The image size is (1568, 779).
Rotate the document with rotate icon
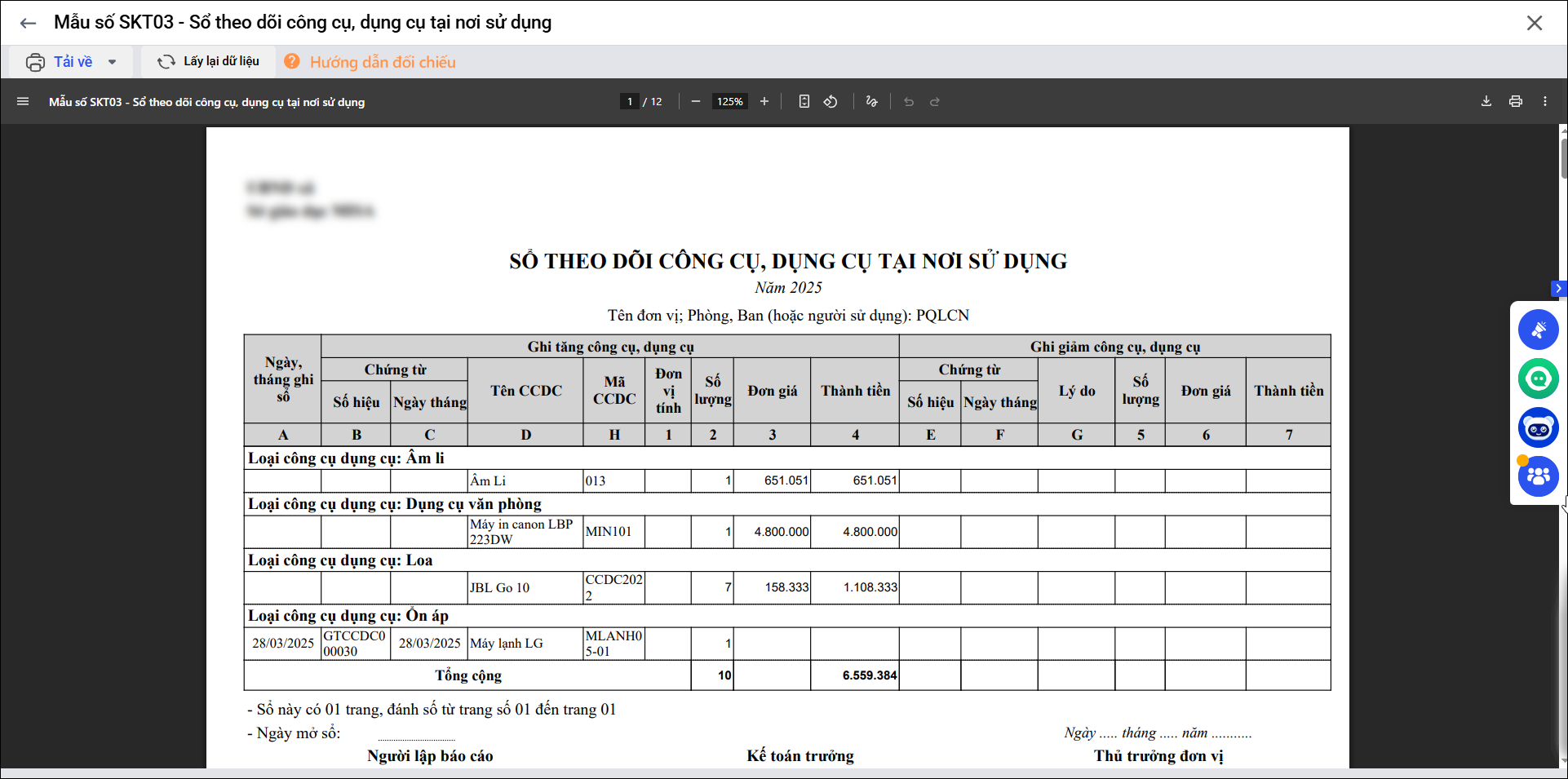831,101
